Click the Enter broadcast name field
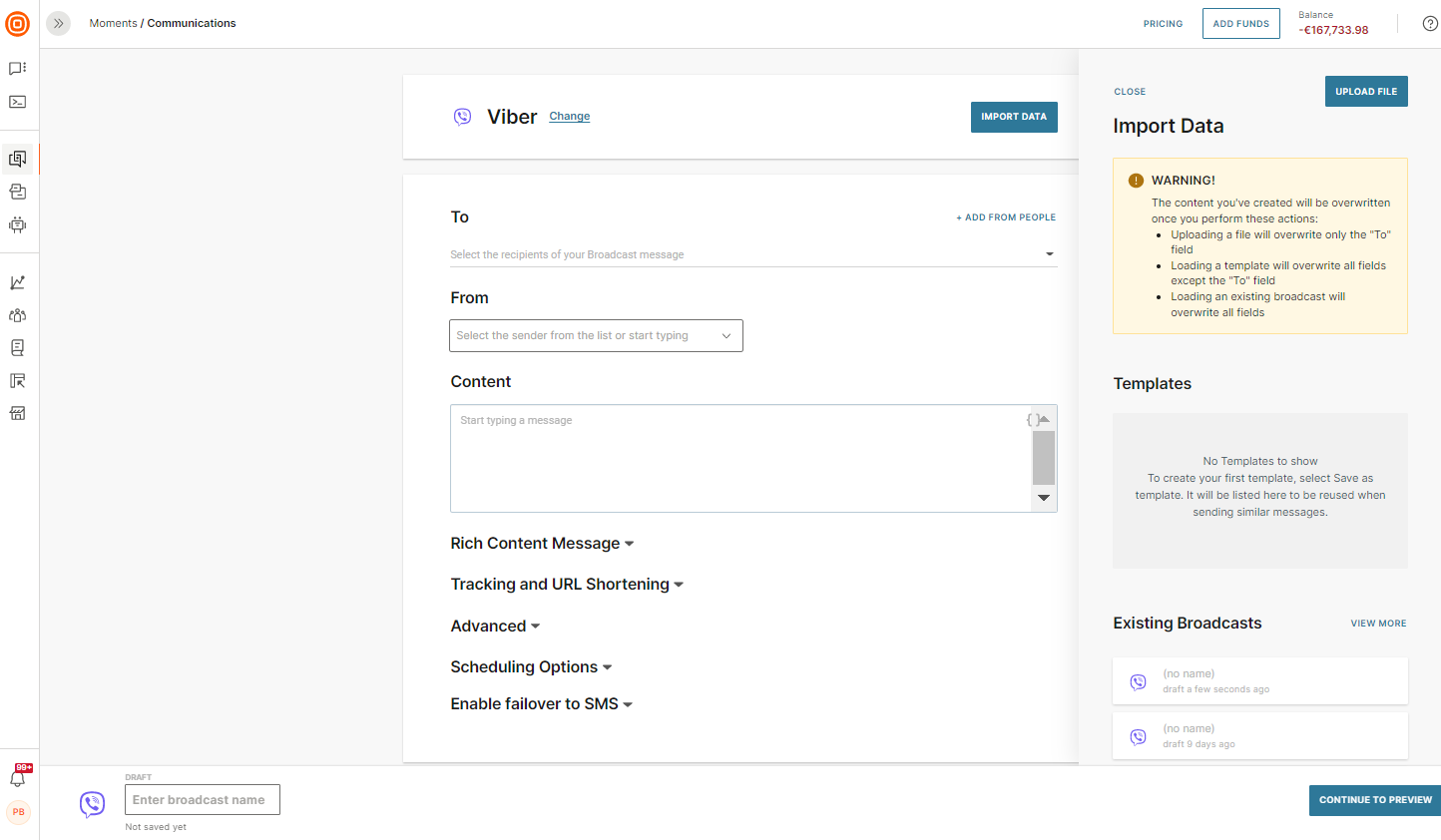1441x840 pixels. click(203, 800)
